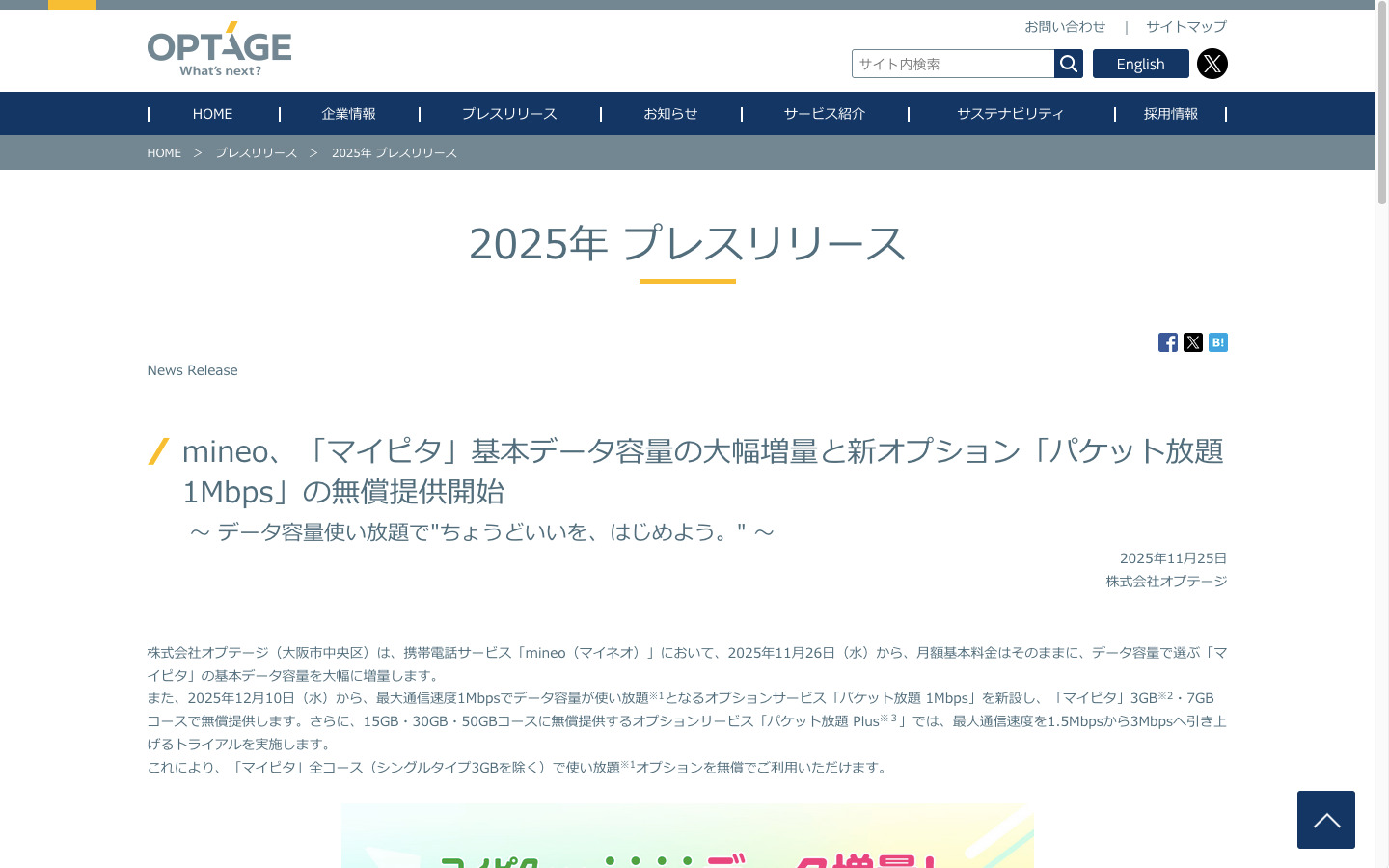Image resolution: width=1389 pixels, height=868 pixels.
Task: Open the お問い合わせ contact link
Action: 1065,27
